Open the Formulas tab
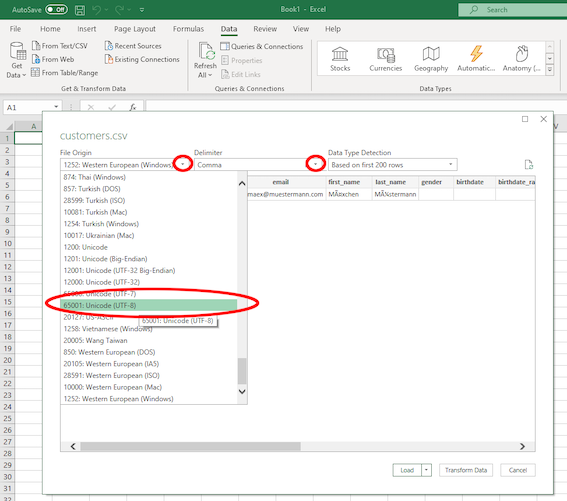Screen dimensions: 567x501 188,29
